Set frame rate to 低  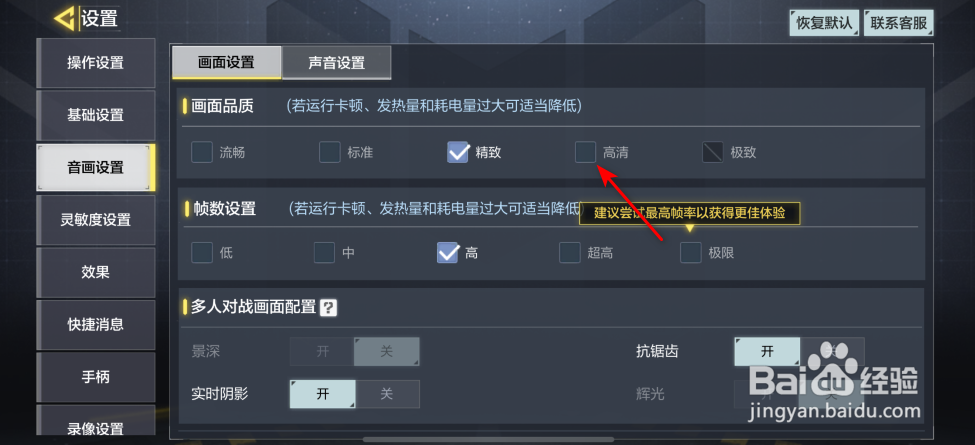pos(201,253)
